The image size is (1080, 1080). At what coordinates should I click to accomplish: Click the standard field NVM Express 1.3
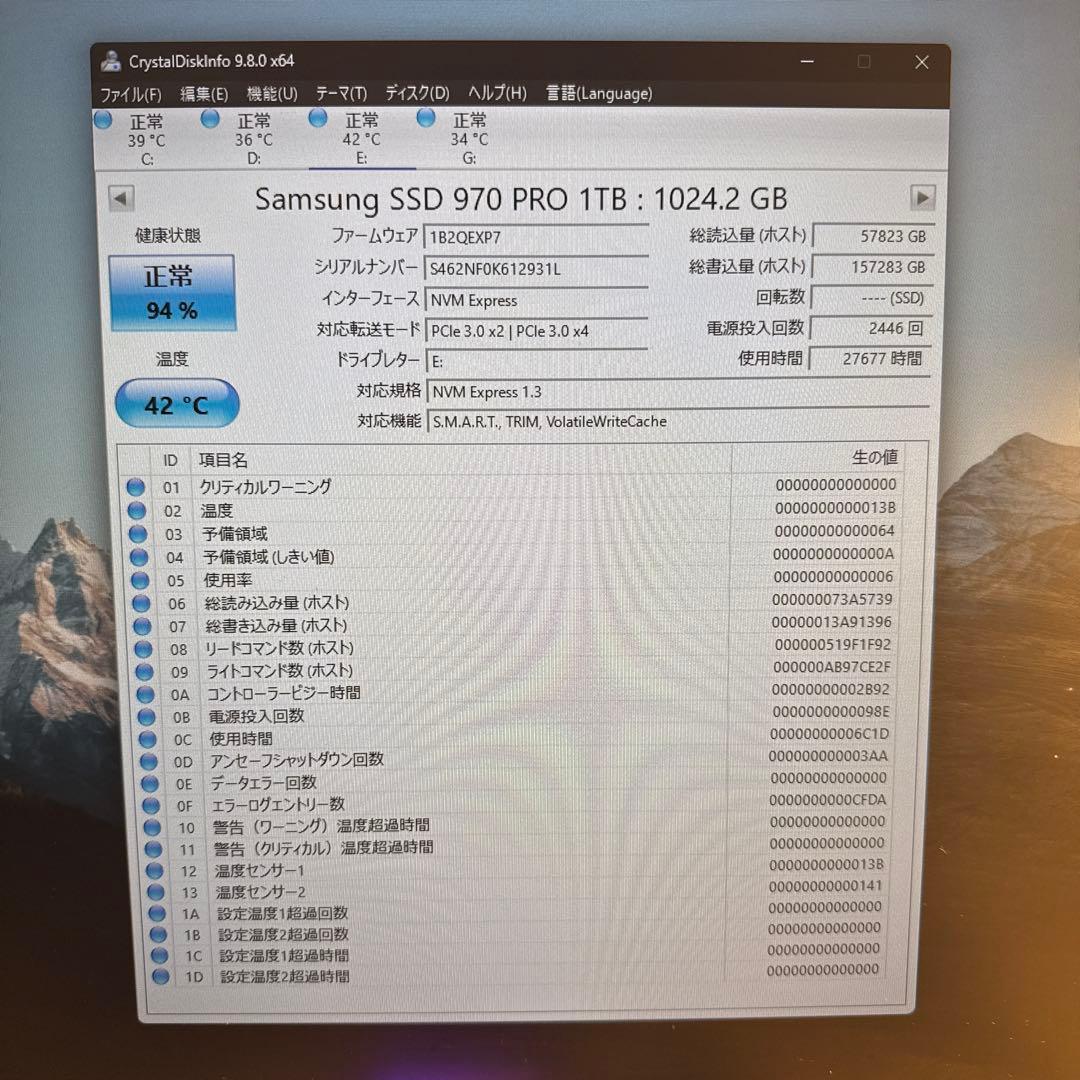click(x=678, y=392)
